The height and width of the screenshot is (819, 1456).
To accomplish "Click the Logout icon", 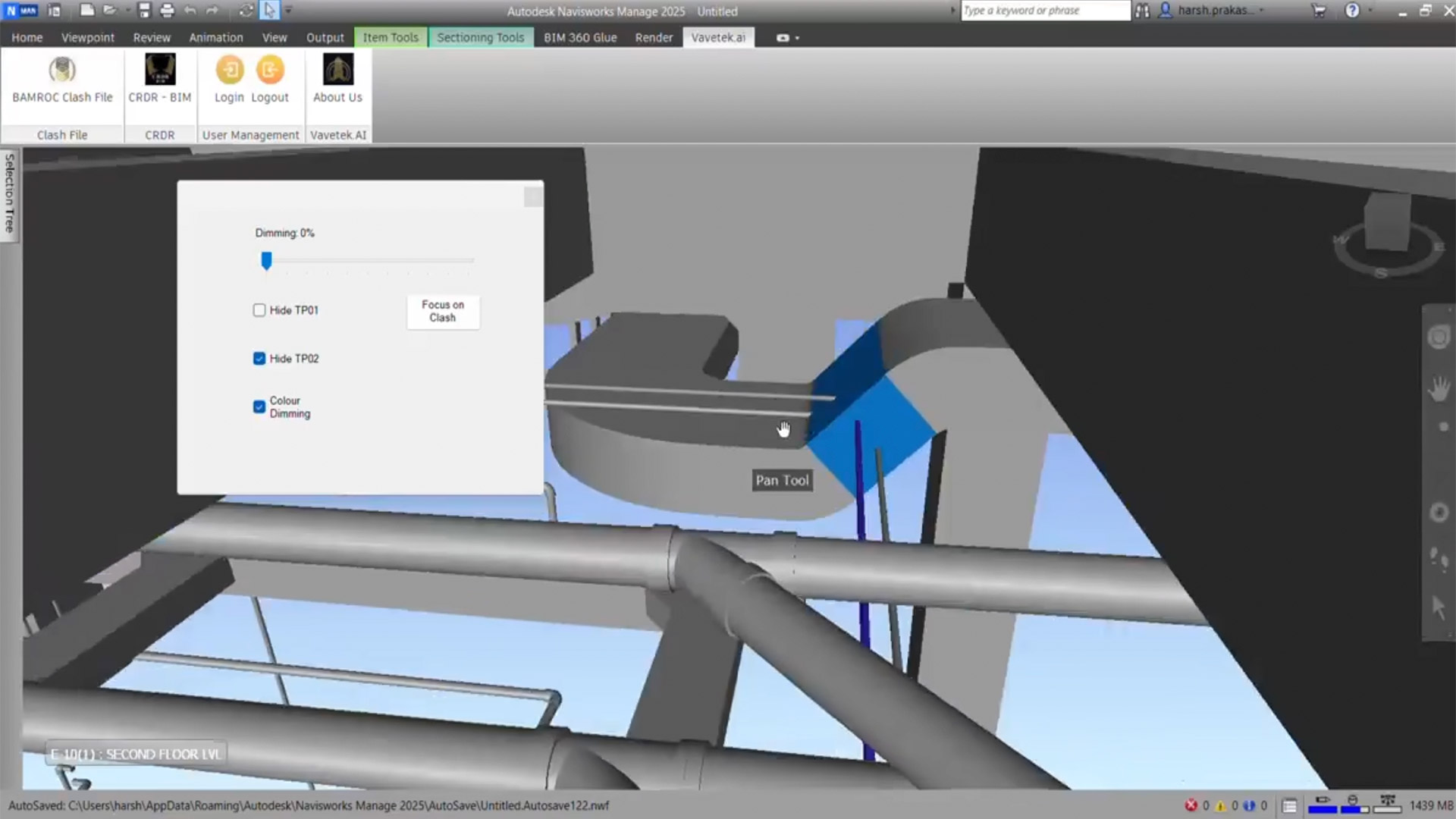I will click(269, 71).
